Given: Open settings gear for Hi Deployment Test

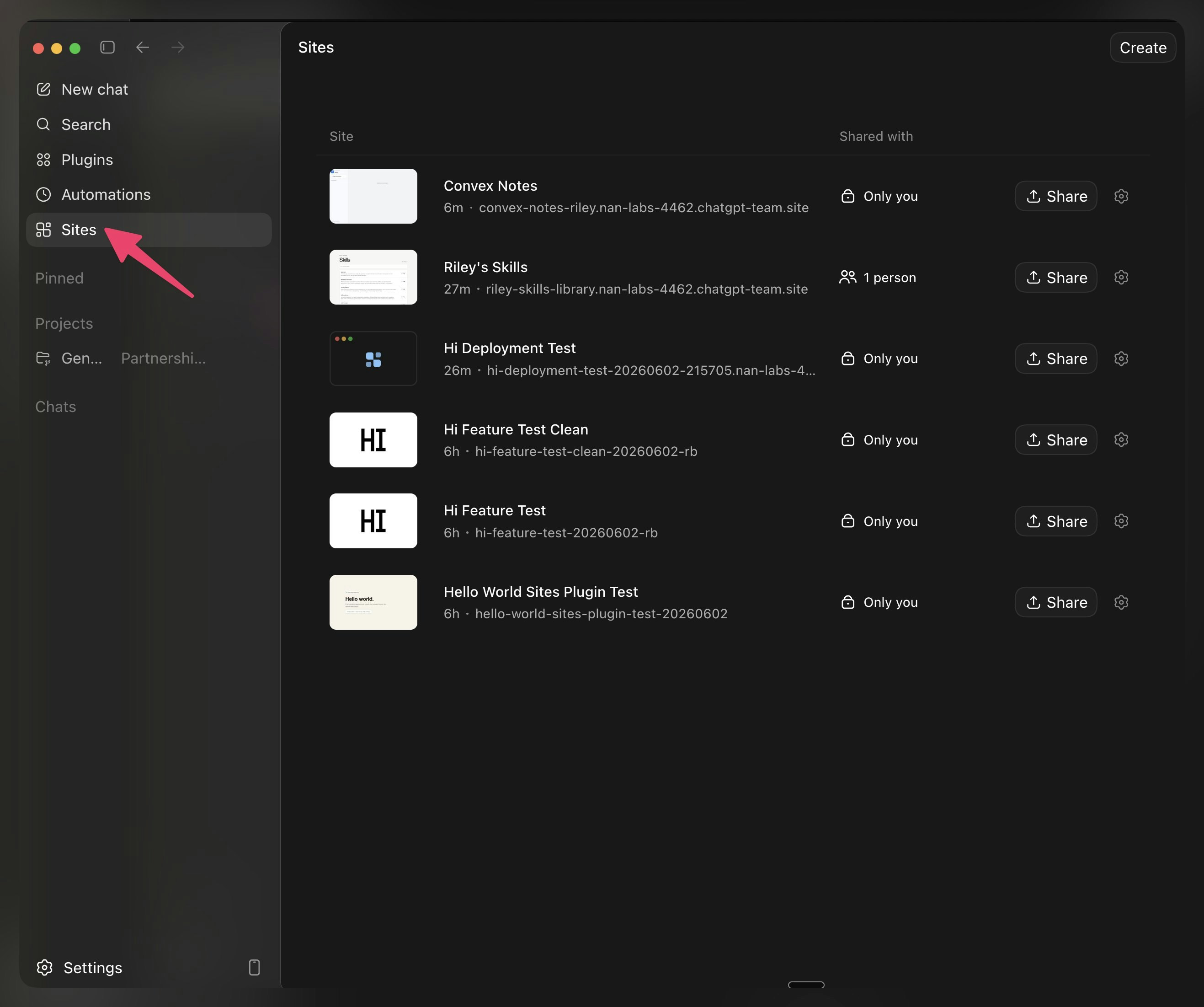Looking at the screenshot, I should pyautogui.click(x=1121, y=359).
